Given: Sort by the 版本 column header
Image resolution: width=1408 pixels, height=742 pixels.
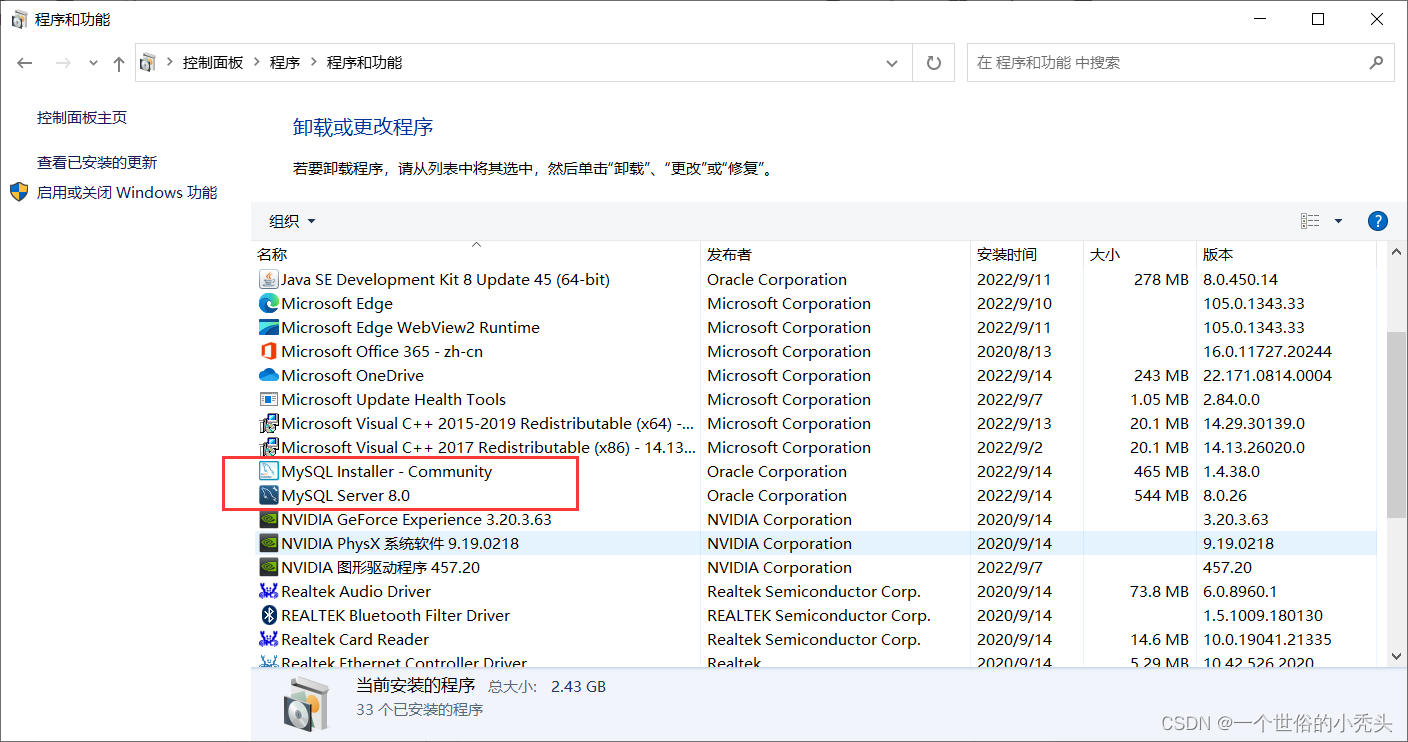Looking at the screenshot, I should click(x=1287, y=254).
